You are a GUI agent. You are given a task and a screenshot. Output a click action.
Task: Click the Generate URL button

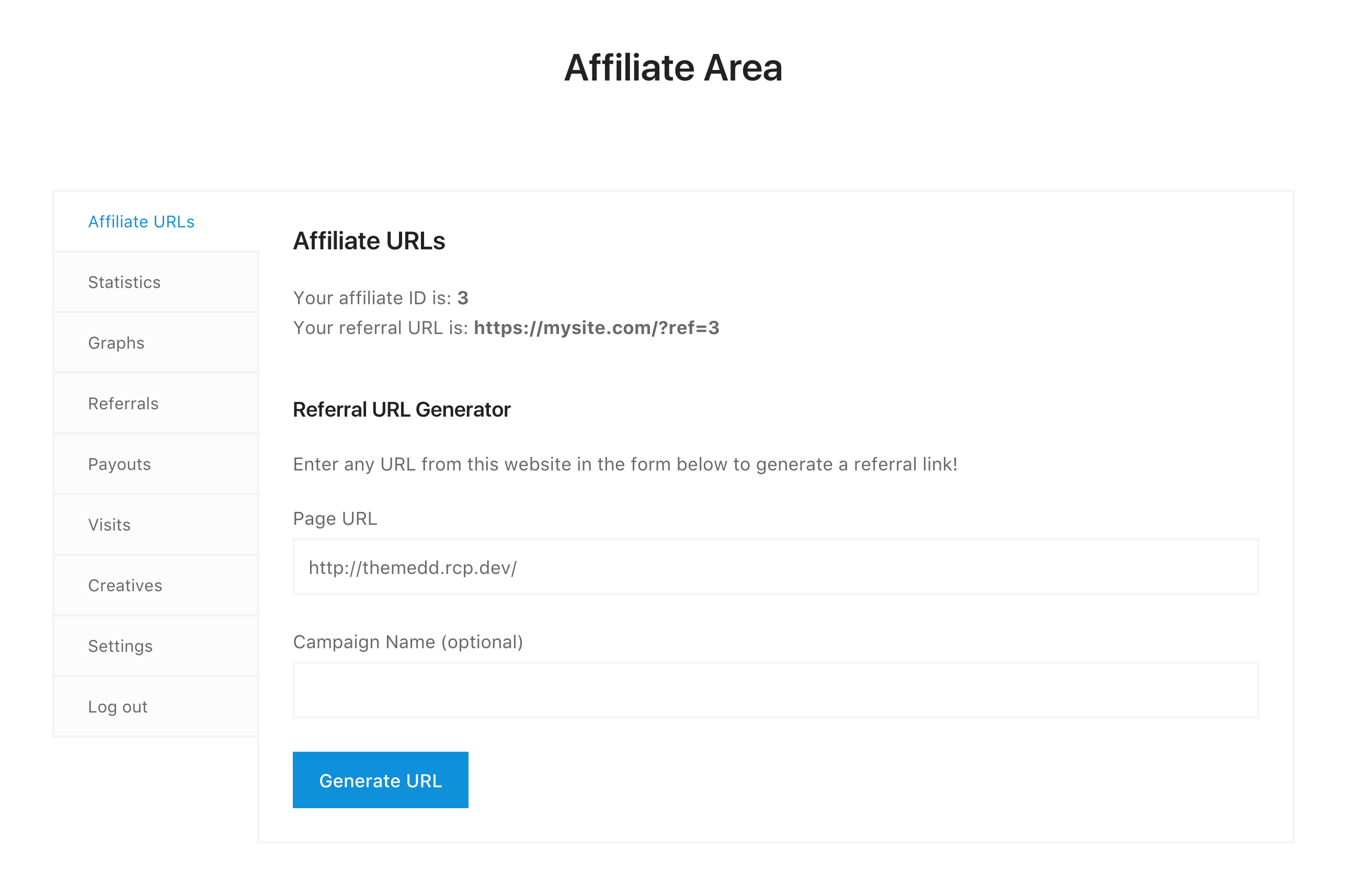pos(380,780)
